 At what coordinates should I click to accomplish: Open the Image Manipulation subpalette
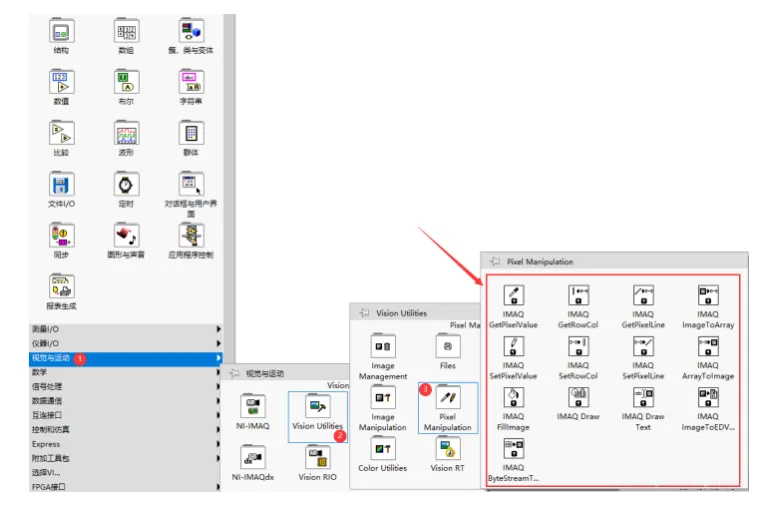[x=383, y=398]
